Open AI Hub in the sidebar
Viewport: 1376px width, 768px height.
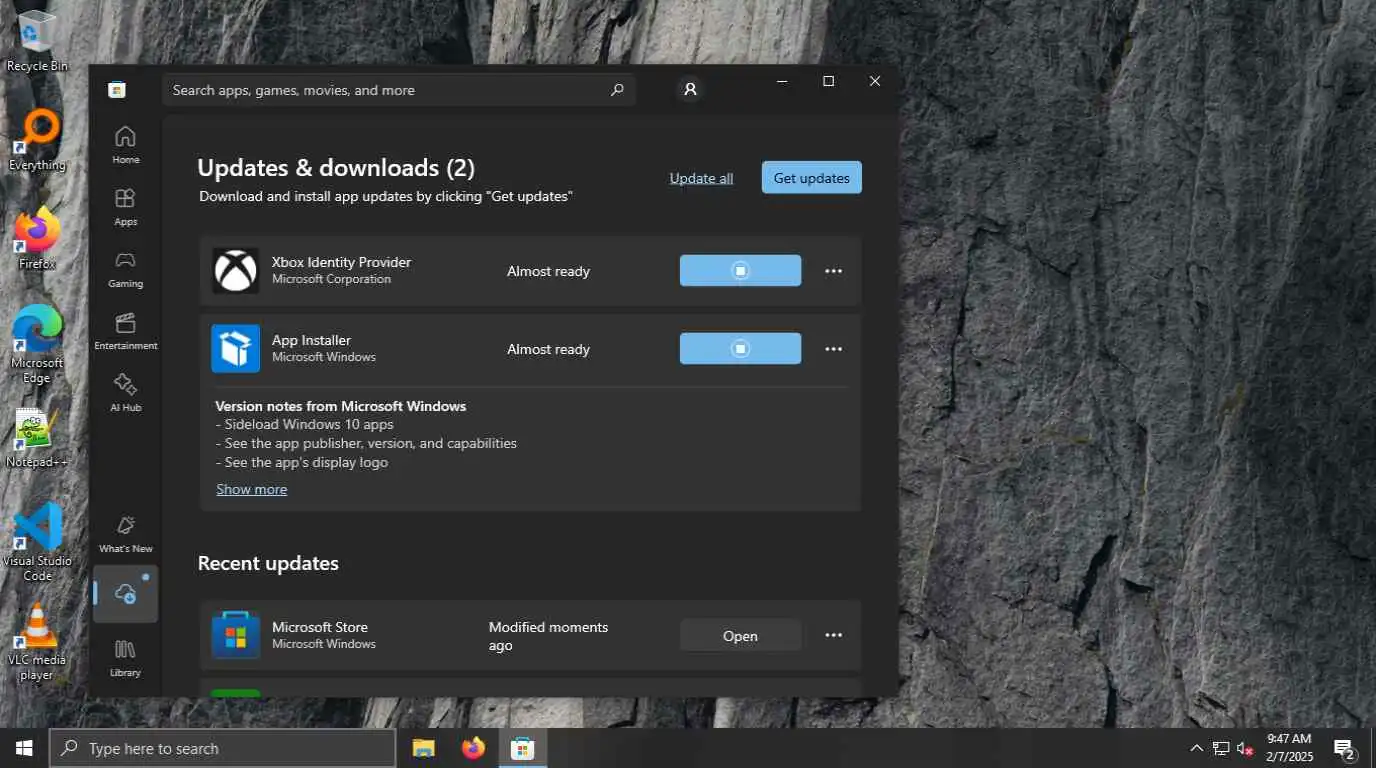(x=125, y=393)
